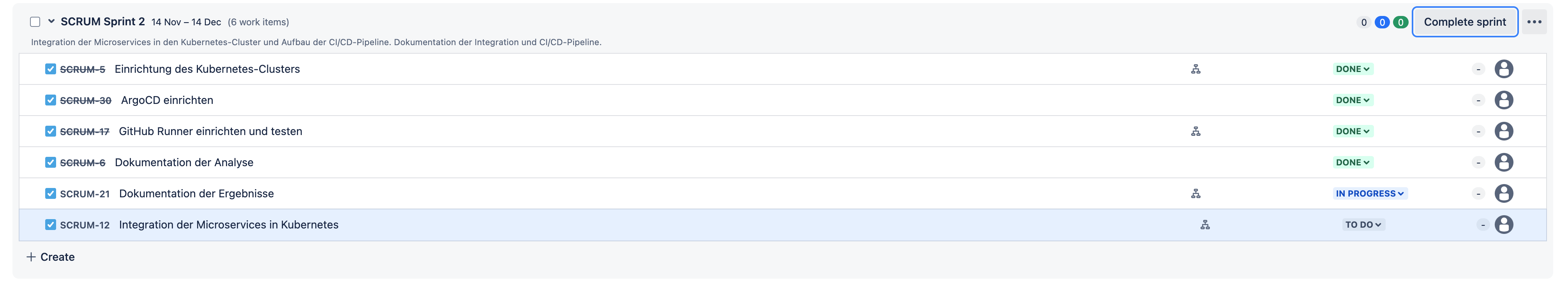The height and width of the screenshot is (288, 1568).
Task: Uncheck the SCRUM-5 work item checkbox
Action: [x=51, y=69]
